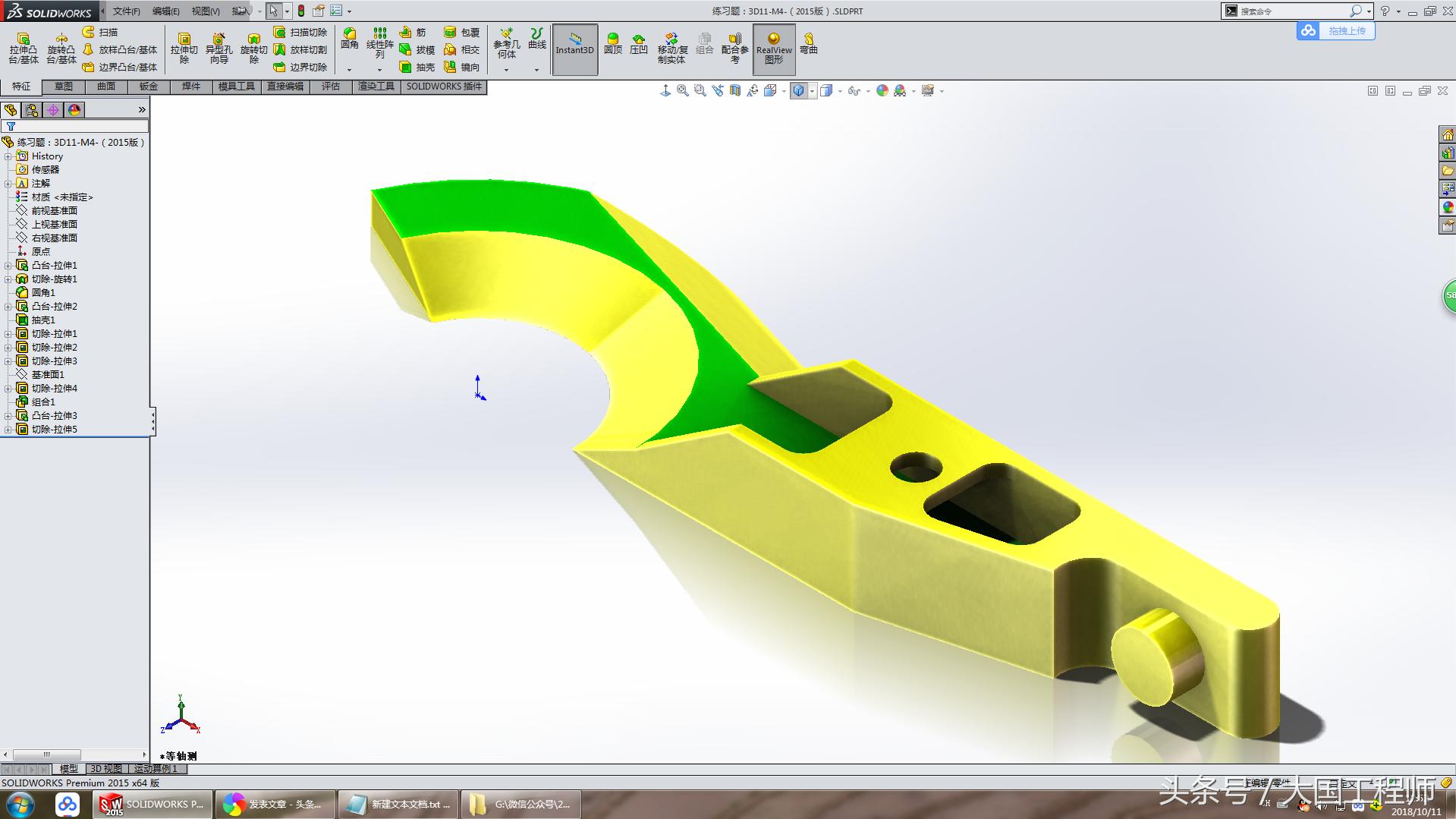Screen dimensions: 1456x819
Task: Open the 编辑外观 appearance color ball
Action: point(882,90)
